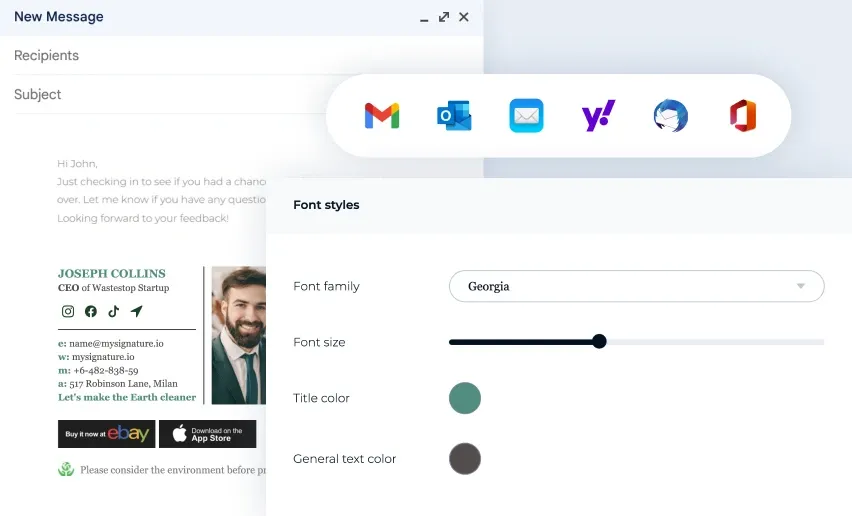Click the Font styles panel heading

pyautogui.click(x=326, y=205)
